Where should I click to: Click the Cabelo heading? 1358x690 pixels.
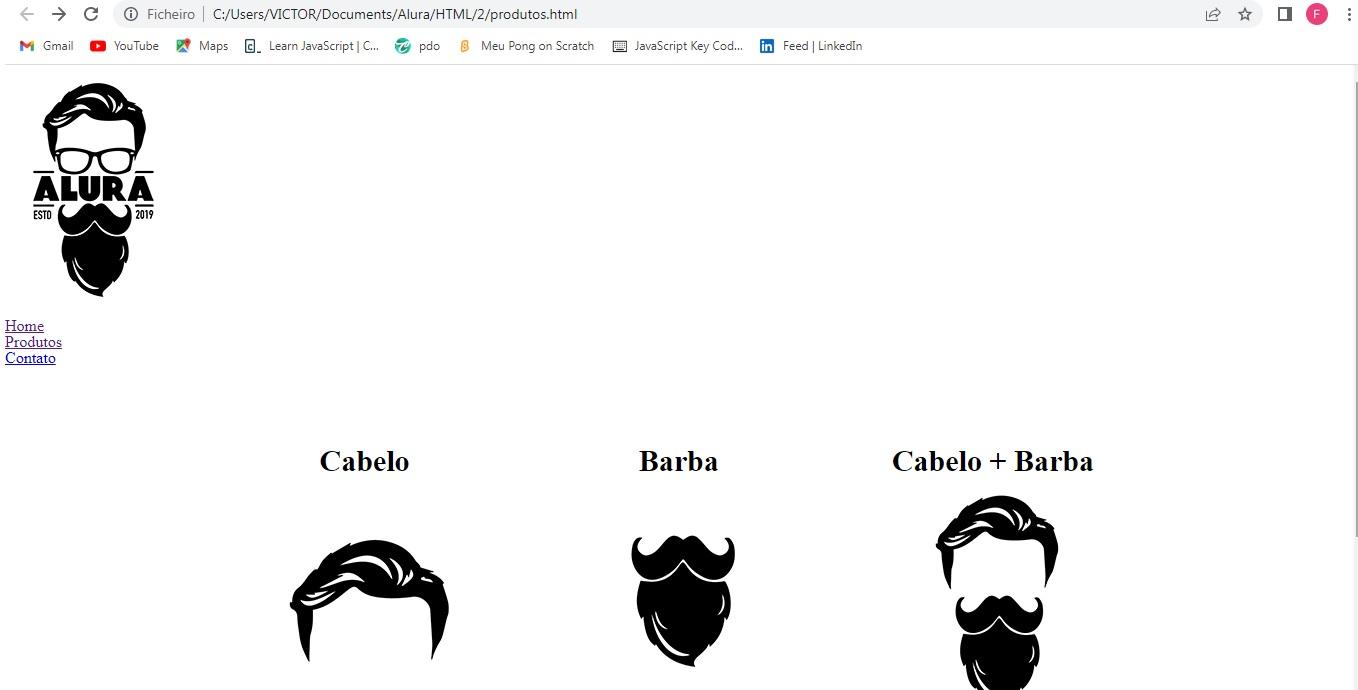(364, 461)
